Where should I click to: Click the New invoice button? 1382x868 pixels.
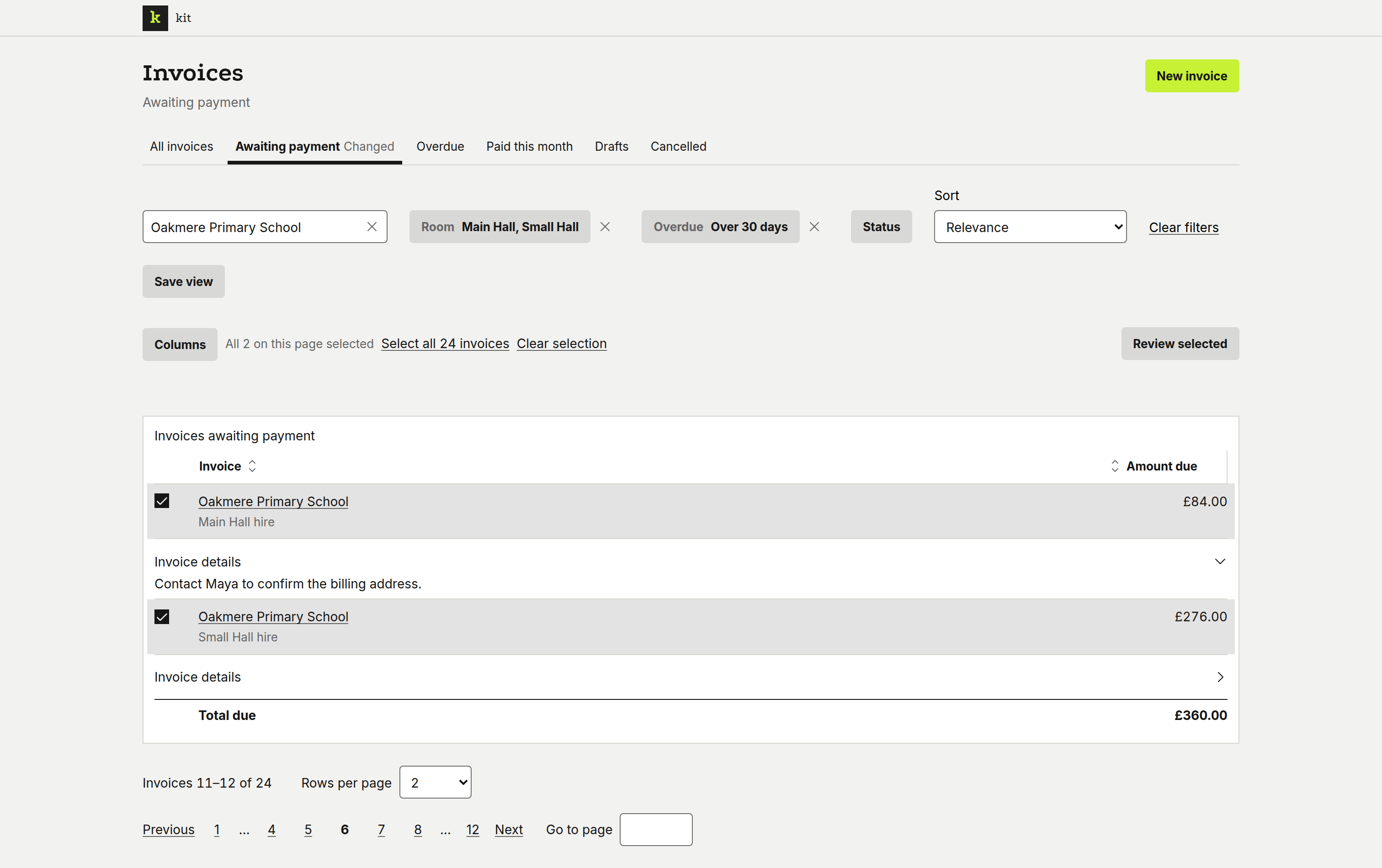pos(1191,76)
